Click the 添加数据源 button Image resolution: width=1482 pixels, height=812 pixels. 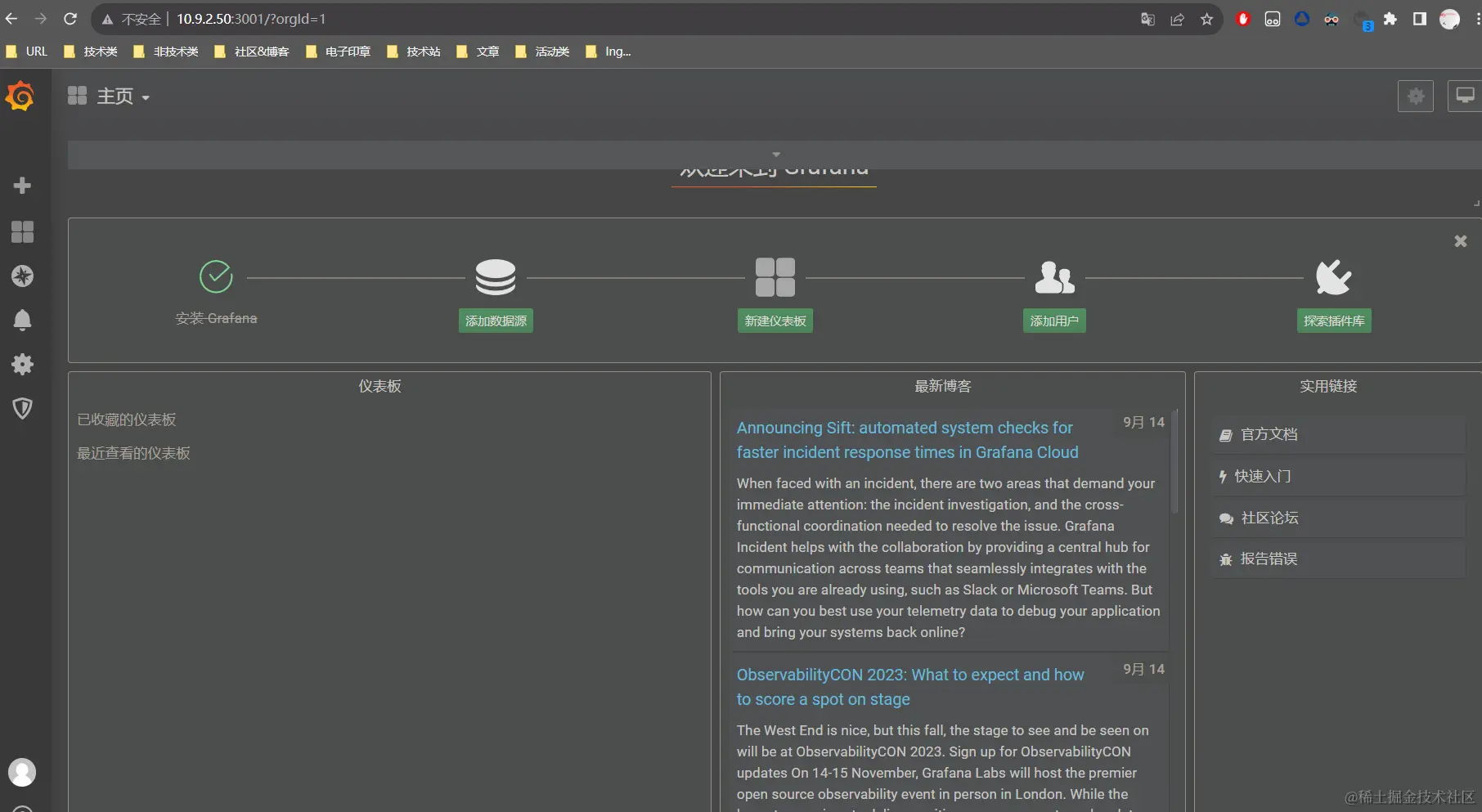coord(496,321)
